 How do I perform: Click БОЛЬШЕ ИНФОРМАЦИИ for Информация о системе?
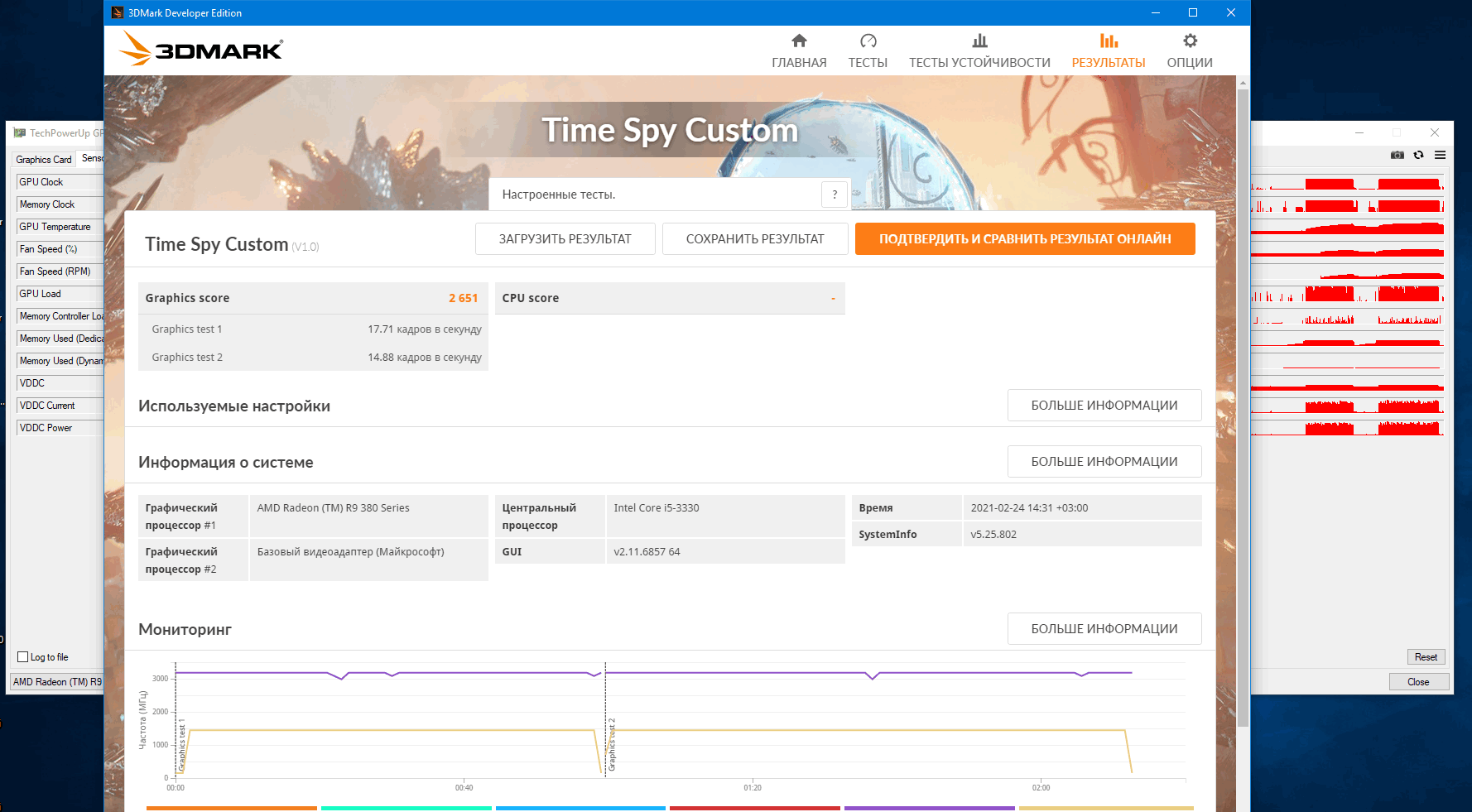click(x=1104, y=462)
